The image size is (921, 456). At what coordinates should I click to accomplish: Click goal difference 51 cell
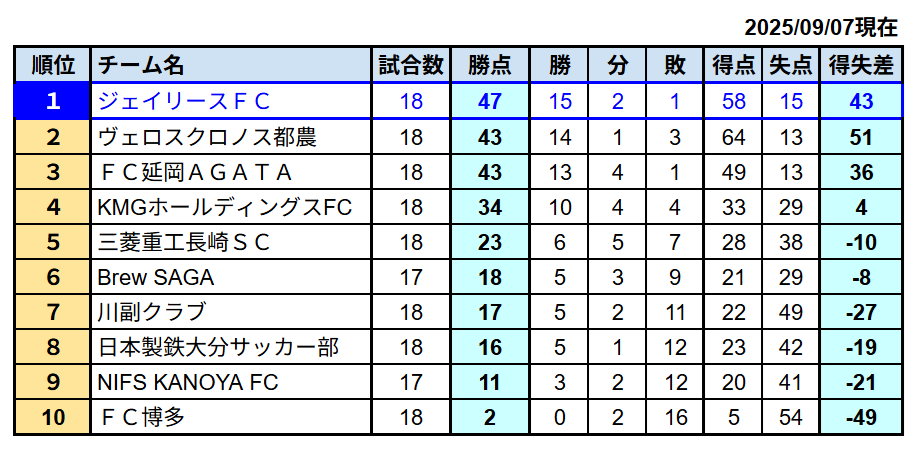point(861,137)
